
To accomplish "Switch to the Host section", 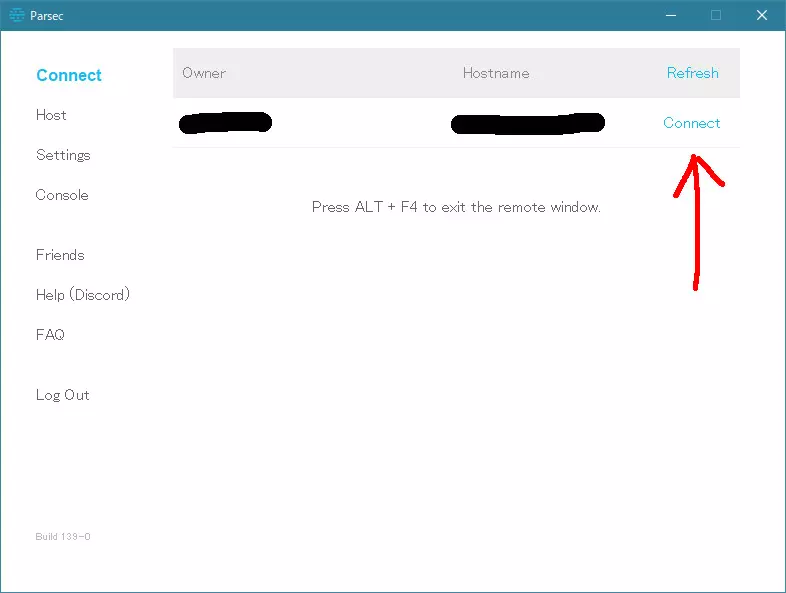I will point(51,115).
